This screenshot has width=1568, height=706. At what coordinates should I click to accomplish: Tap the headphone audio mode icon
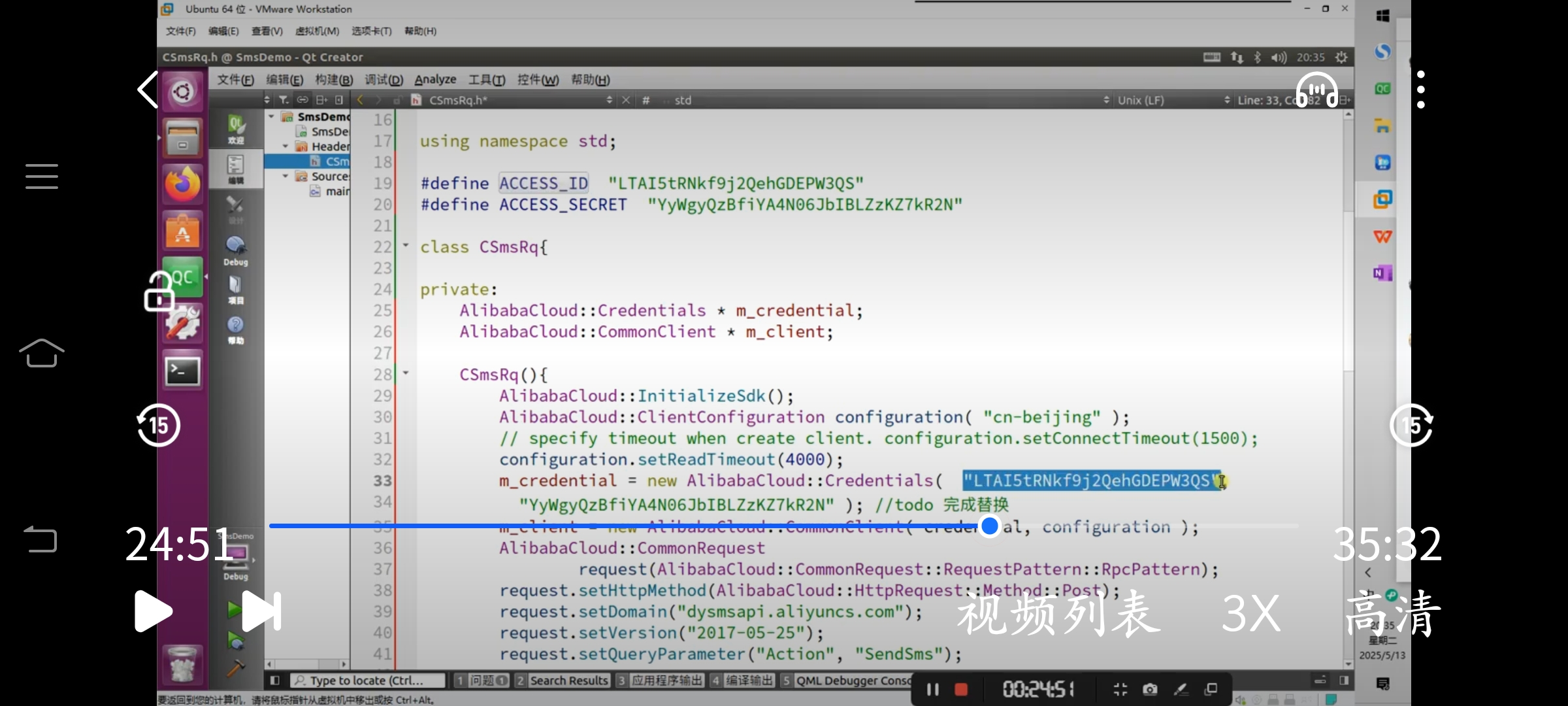(1316, 90)
